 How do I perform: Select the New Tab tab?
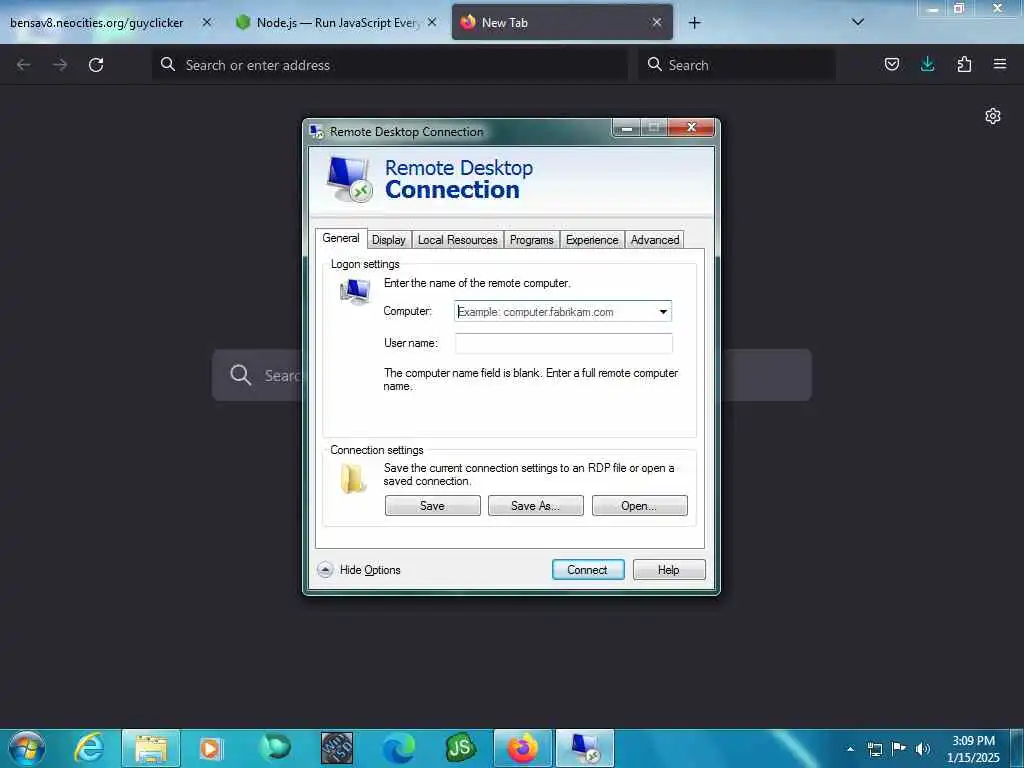pyautogui.click(x=562, y=23)
